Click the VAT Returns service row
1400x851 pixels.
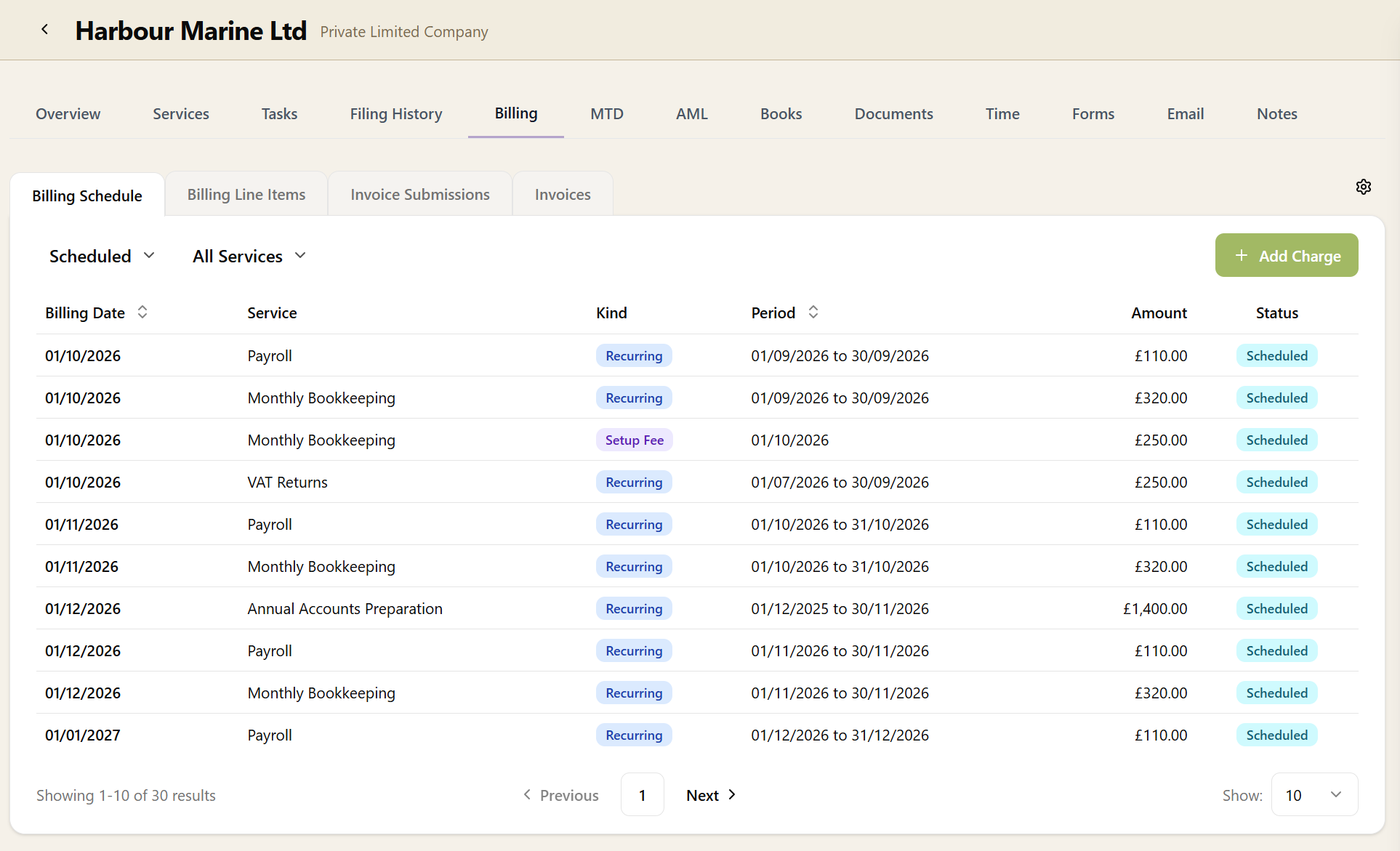(697, 483)
